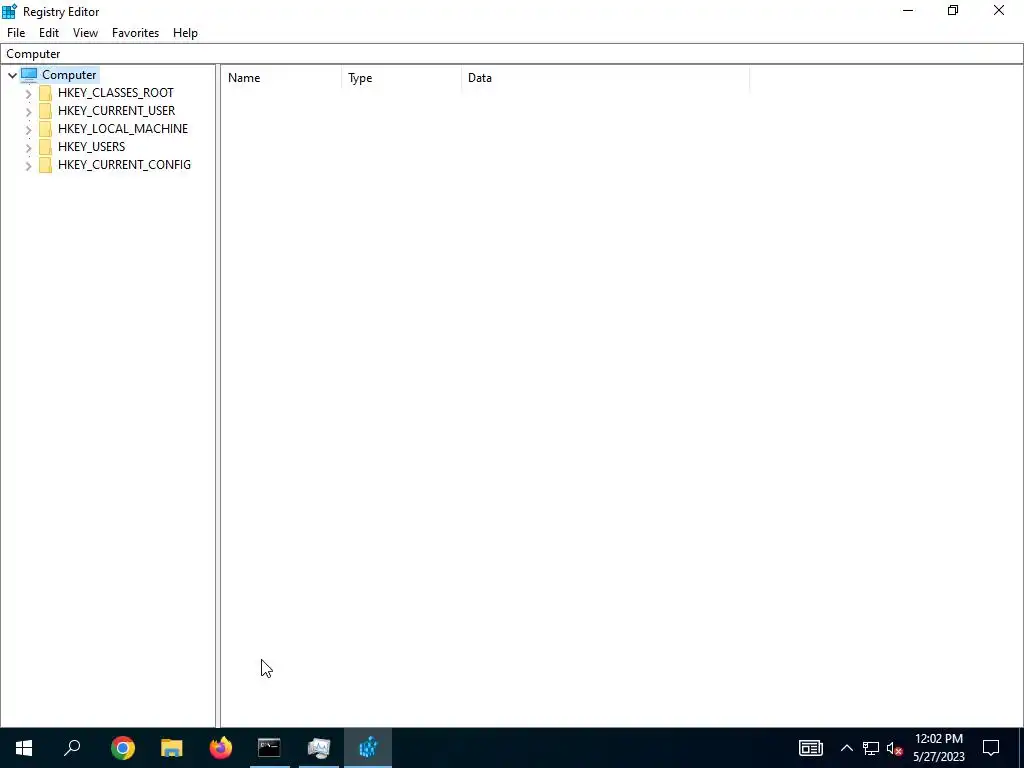Open the Windows Start menu
Screen dimensions: 1024x768
click(x=24, y=748)
